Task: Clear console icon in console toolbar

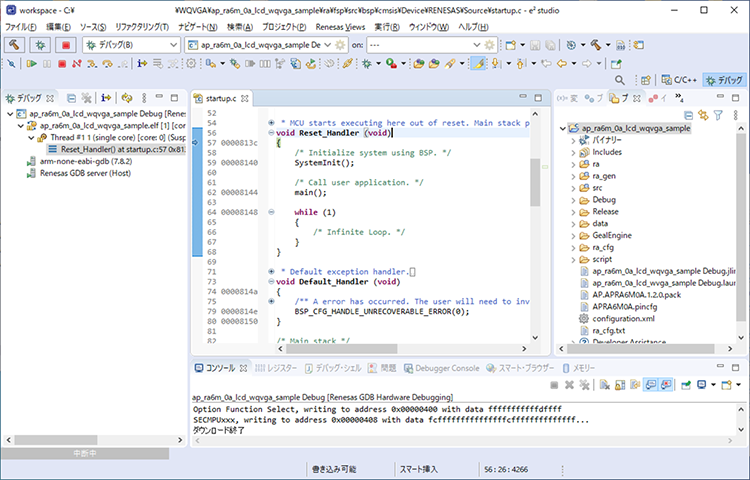Action: tap(605, 385)
